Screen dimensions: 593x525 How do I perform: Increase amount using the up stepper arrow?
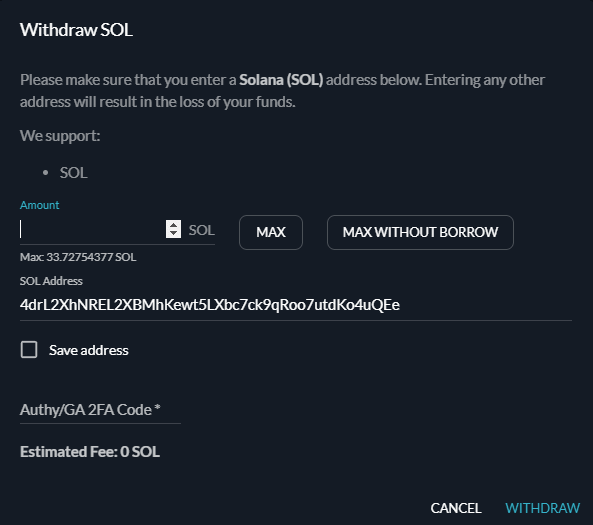coord(173,225)
